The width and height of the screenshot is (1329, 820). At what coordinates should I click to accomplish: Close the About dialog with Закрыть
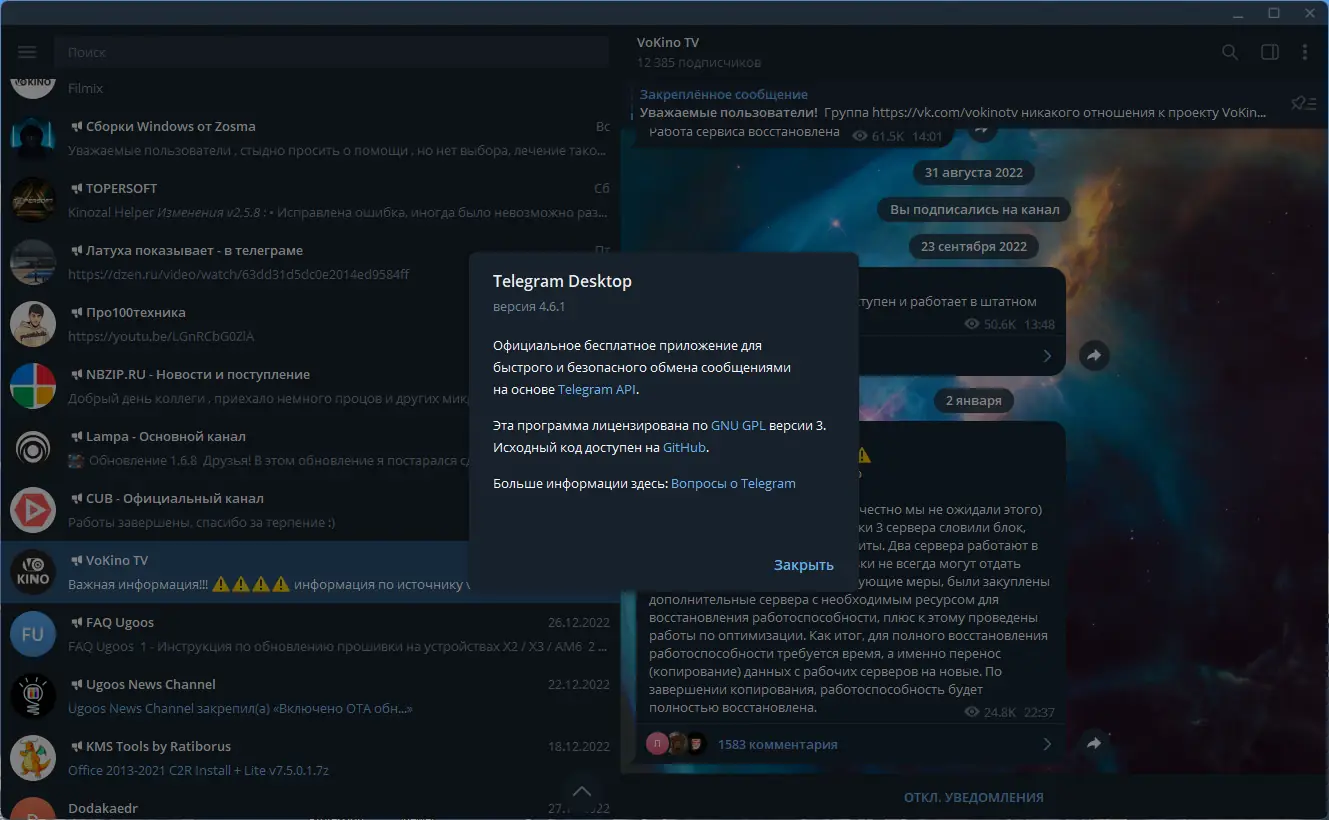(803, 565)
